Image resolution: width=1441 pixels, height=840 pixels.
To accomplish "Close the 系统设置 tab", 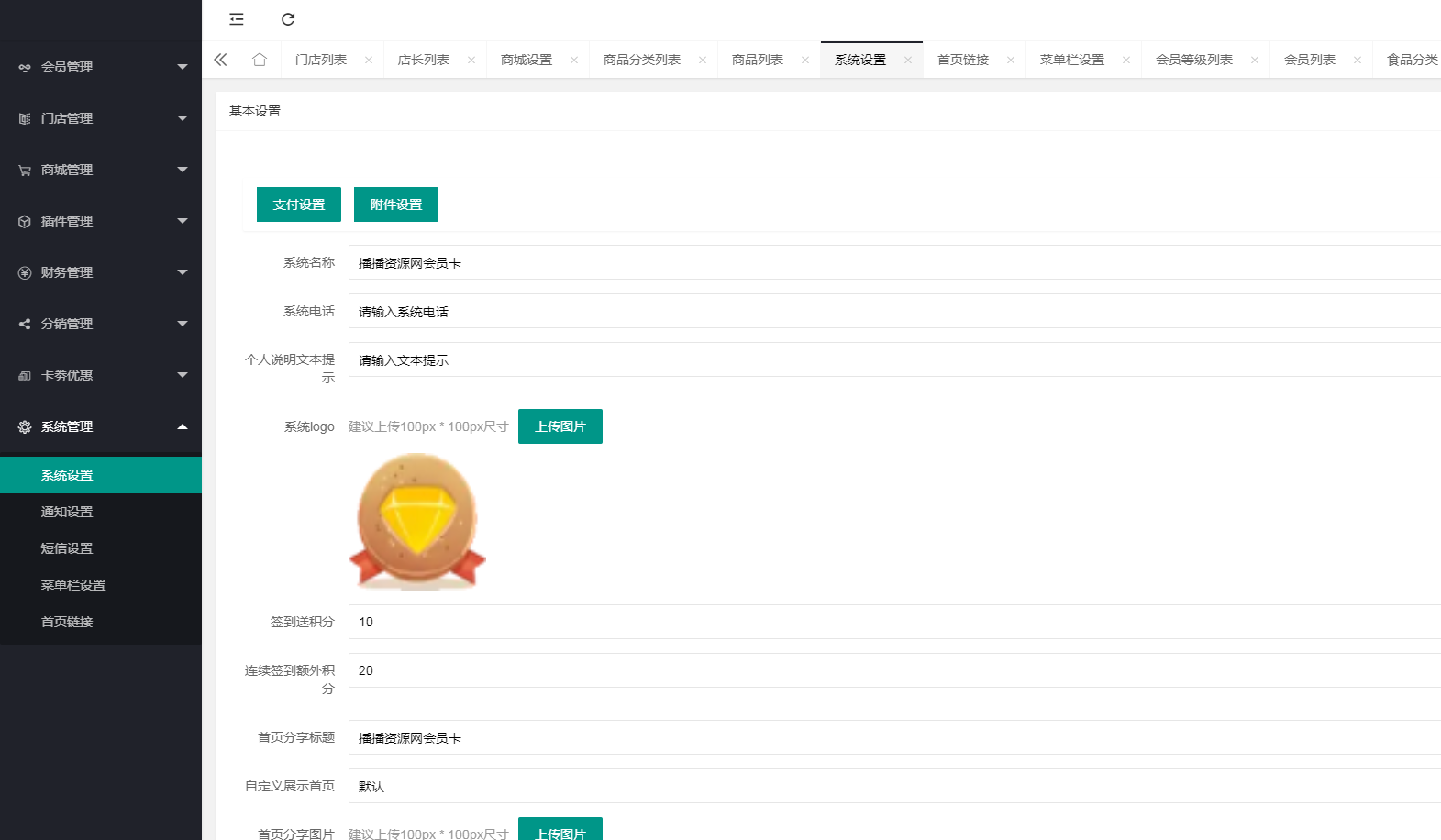I will point(908,60).
